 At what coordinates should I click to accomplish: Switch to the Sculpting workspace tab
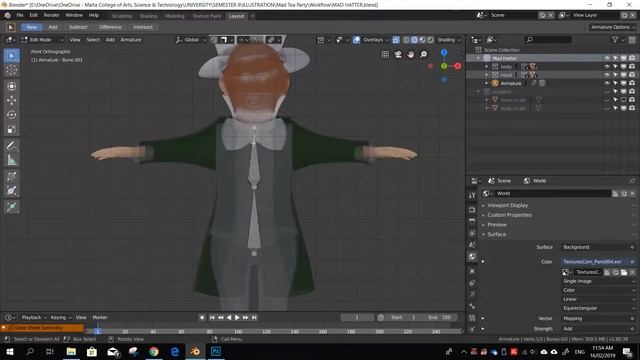point(122,16)
